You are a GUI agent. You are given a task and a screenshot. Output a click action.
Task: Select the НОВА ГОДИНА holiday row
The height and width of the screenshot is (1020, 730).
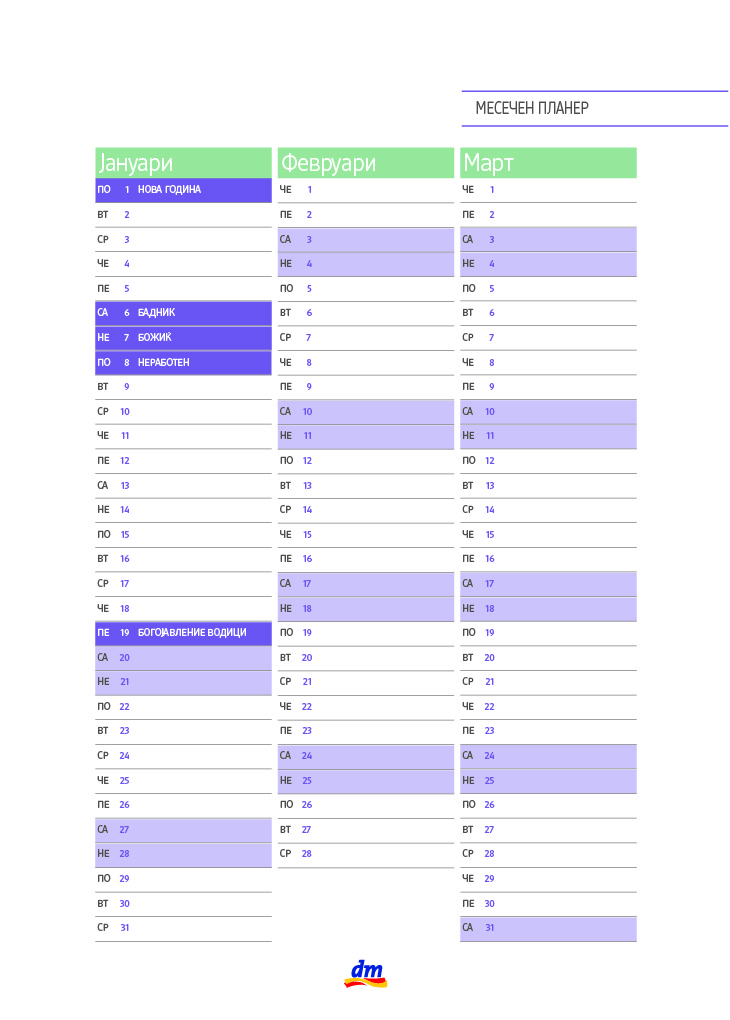click(x=183, y=190)
